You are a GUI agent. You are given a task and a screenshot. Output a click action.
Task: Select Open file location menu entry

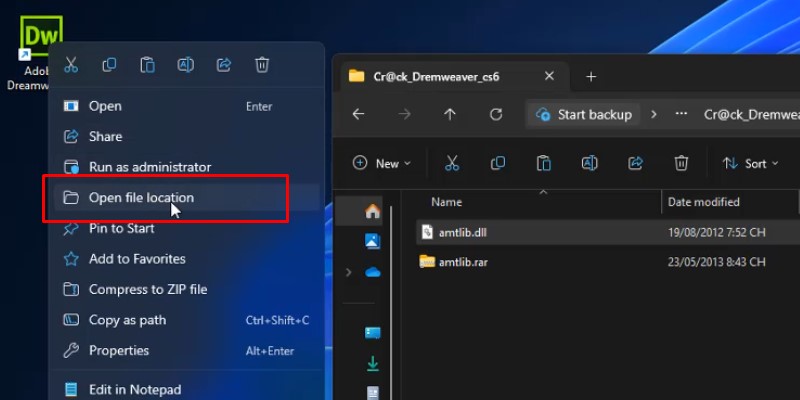click(141, 198)
